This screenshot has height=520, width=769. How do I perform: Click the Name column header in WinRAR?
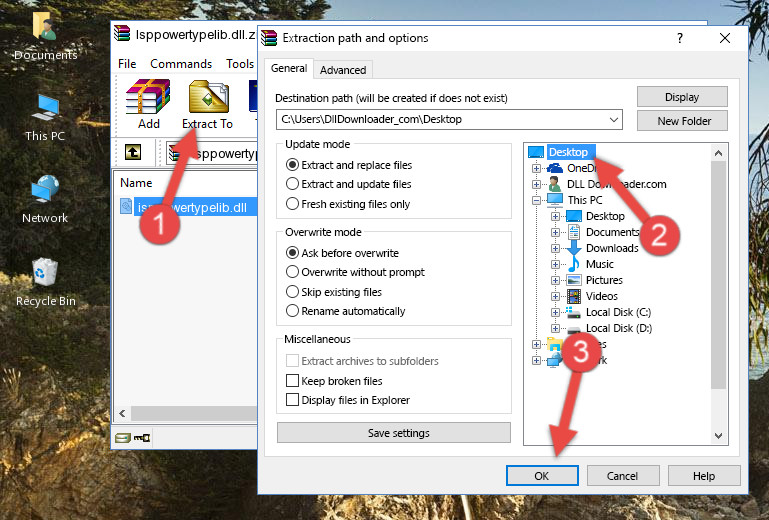point(136,182)
